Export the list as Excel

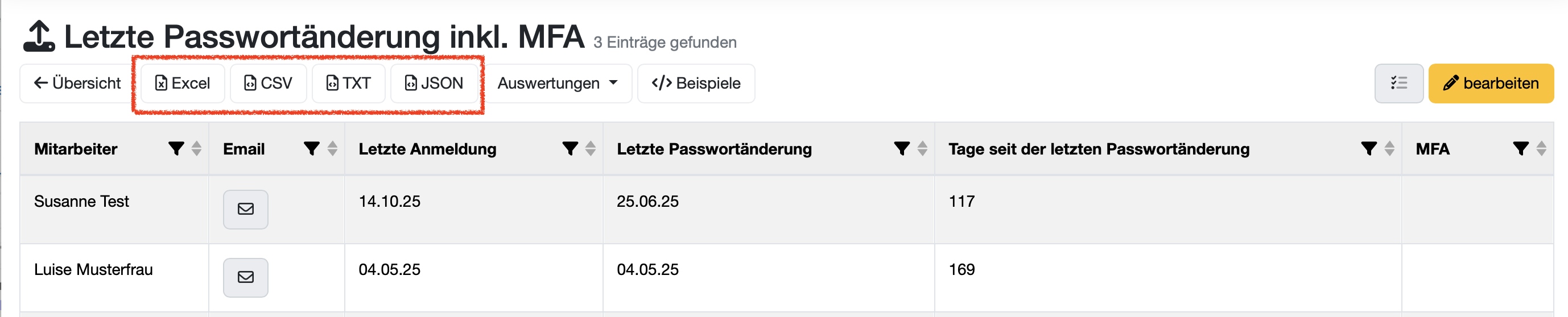pos(183,83)
